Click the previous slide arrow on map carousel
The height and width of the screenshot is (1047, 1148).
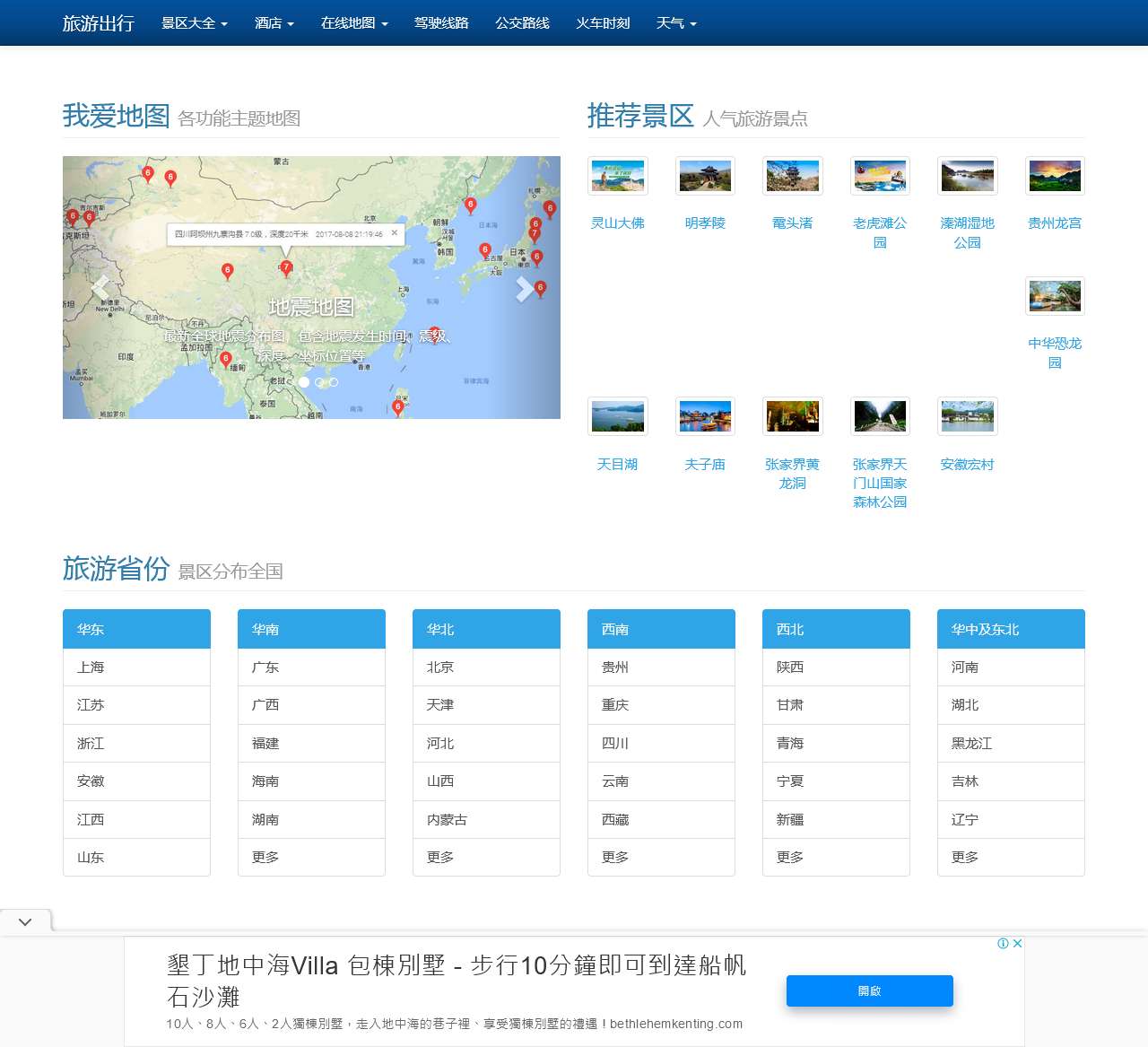pyautogui.click(x=100, y=288)
